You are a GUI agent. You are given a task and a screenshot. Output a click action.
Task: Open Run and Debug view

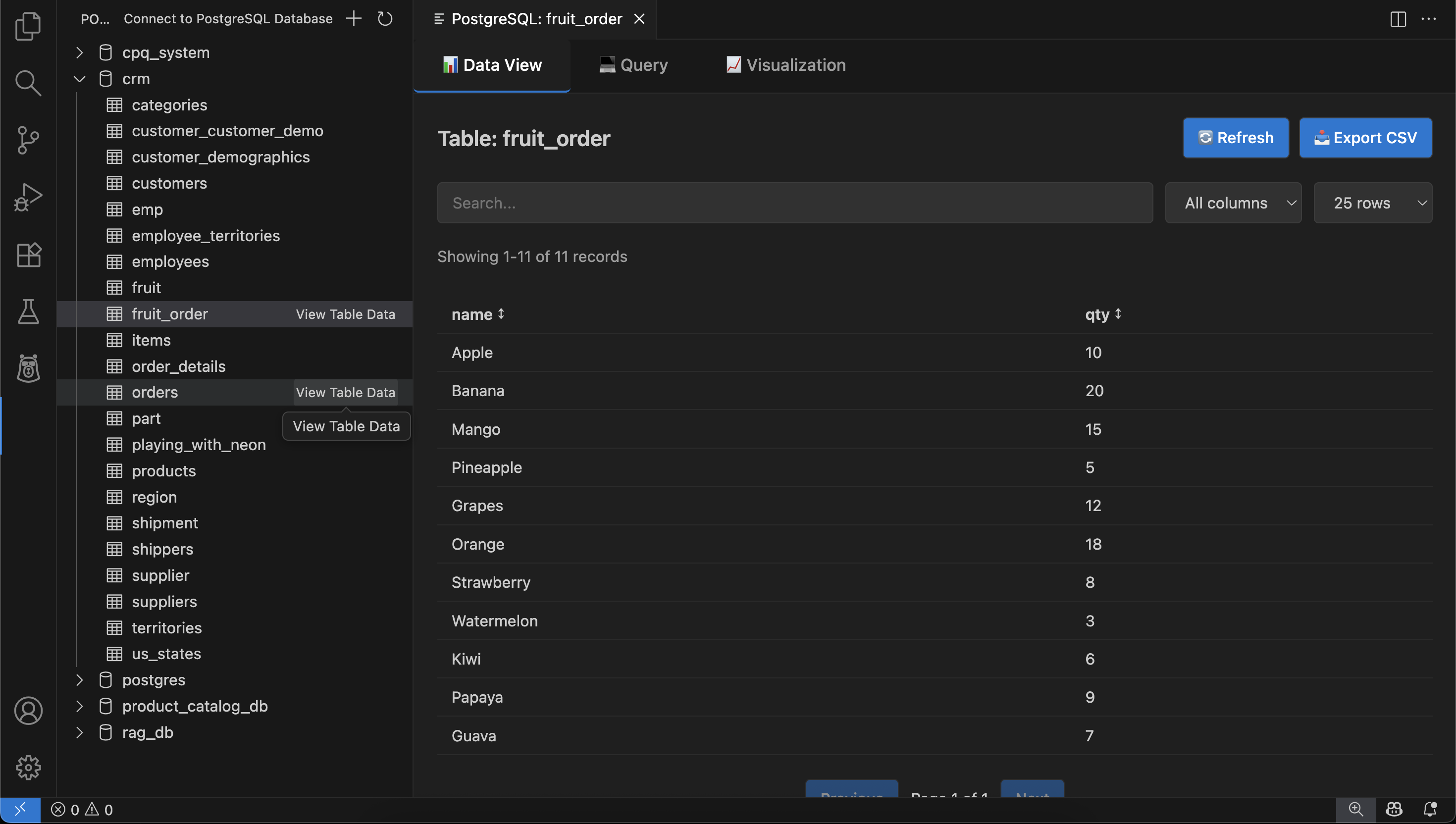[x=28, y=197]
